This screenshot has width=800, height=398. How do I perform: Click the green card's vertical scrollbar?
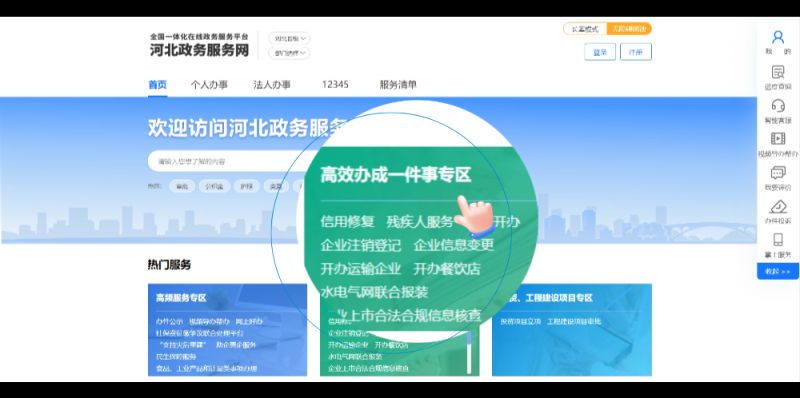(x=469, y=352)
